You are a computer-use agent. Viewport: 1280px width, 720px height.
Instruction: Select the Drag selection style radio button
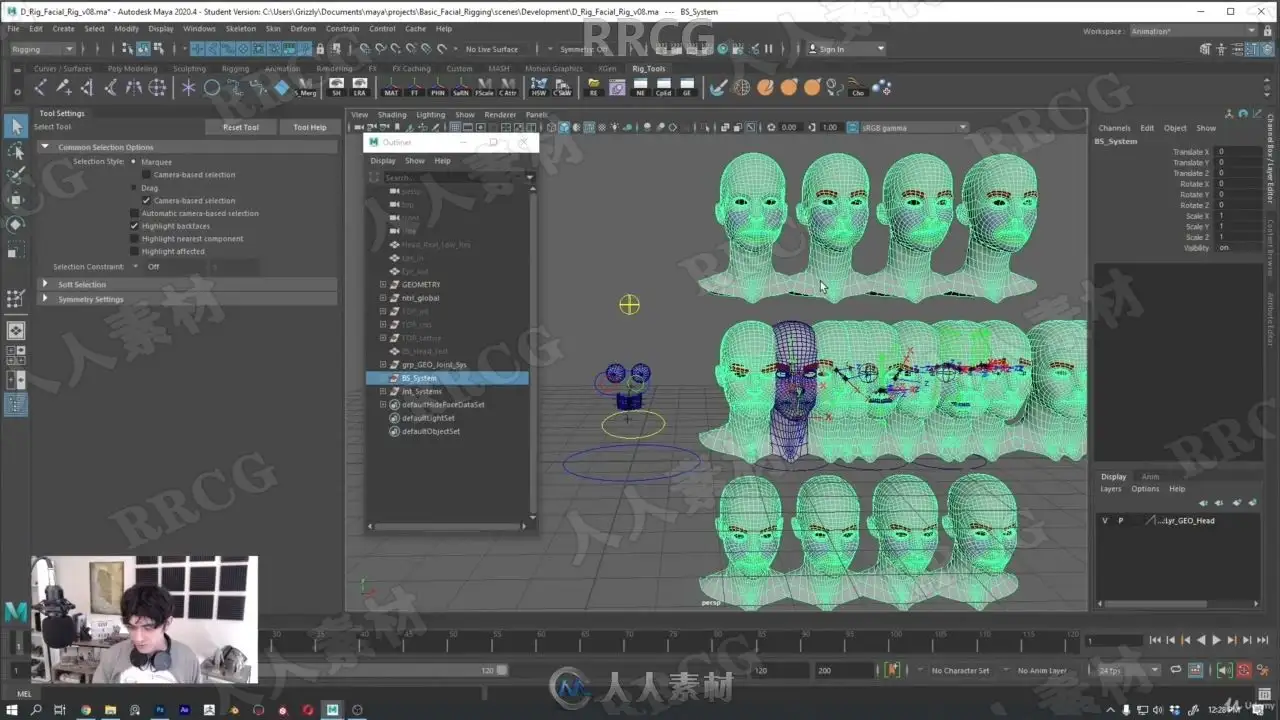[135, 188]
